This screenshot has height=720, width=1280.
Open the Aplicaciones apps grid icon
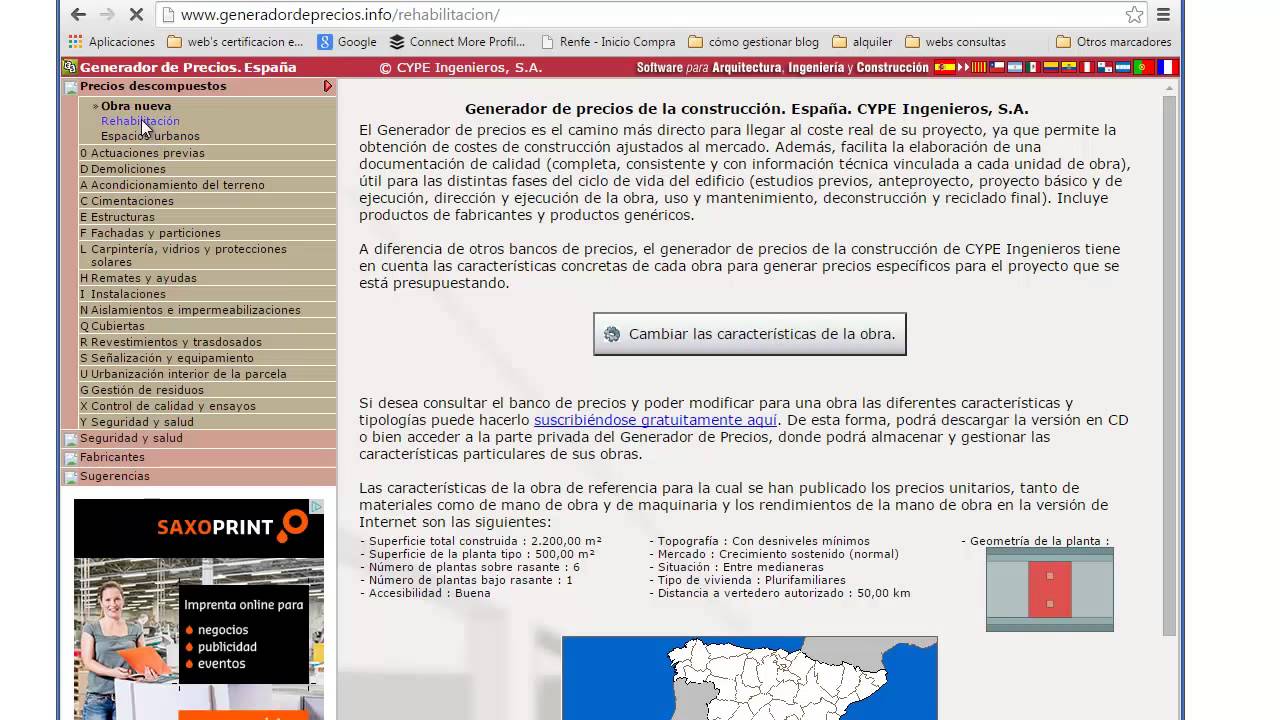75,42
